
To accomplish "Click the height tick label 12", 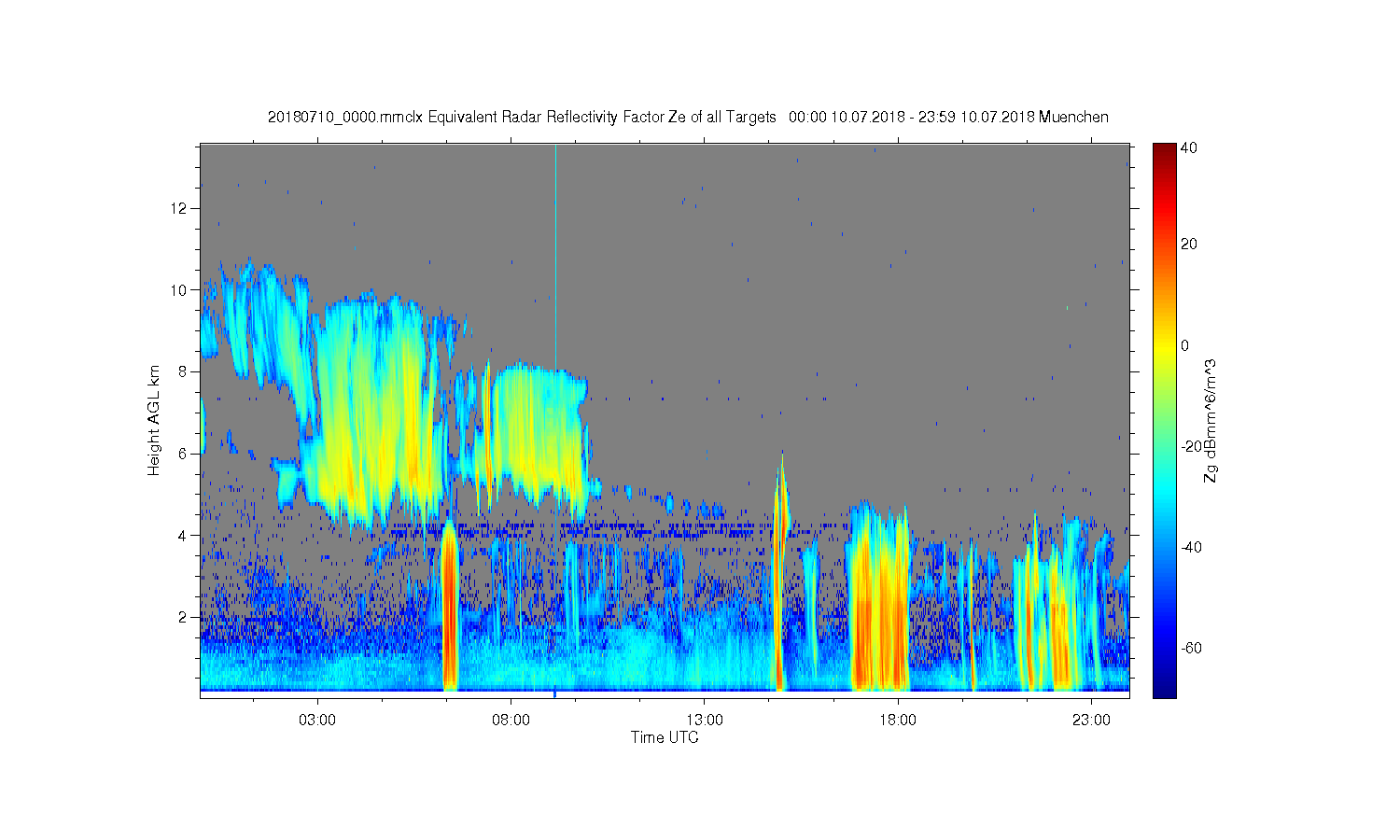I will click(178, 207).
